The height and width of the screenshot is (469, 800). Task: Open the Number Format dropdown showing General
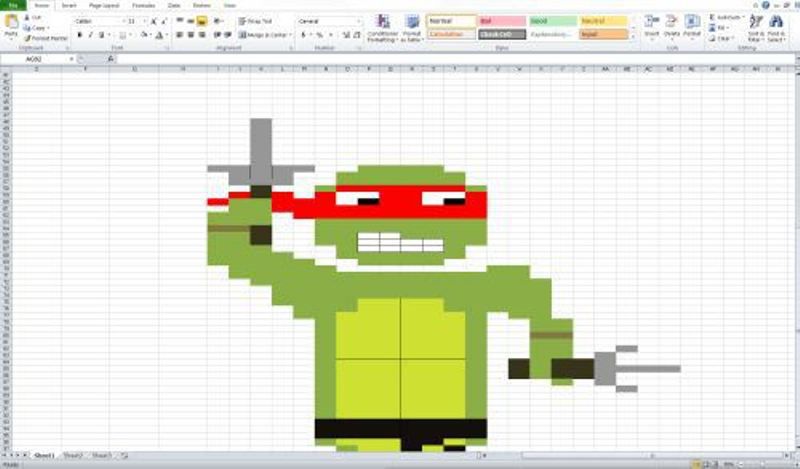[x=359, y=21]
